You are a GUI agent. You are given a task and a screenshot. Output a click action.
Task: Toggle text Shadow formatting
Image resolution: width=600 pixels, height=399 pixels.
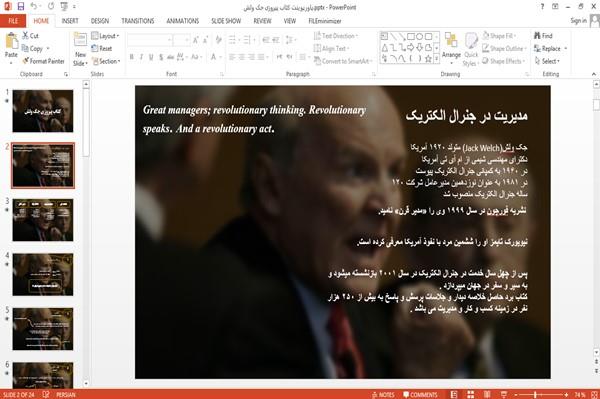pyautogui.click(x=161, y=57)
